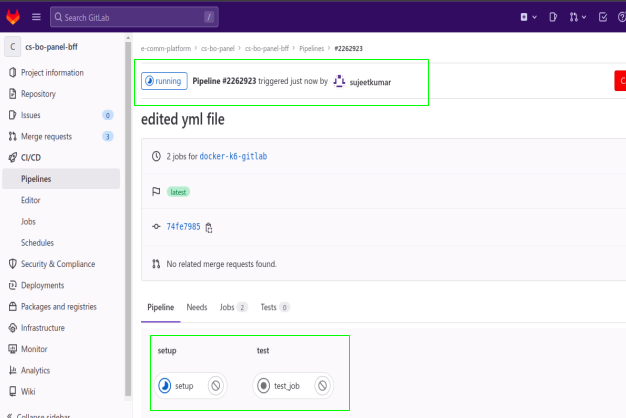Open Packages and registries in sidebar
This screenshot has width=626, height=418.
[61, 307]
